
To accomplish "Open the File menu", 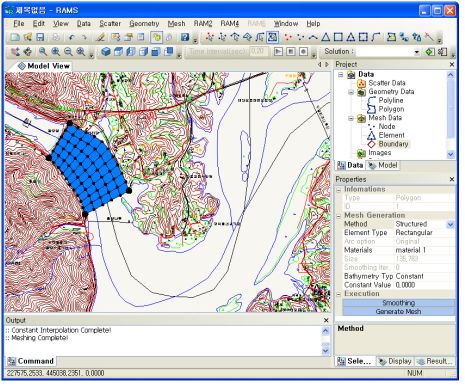I will click(19, 24).
